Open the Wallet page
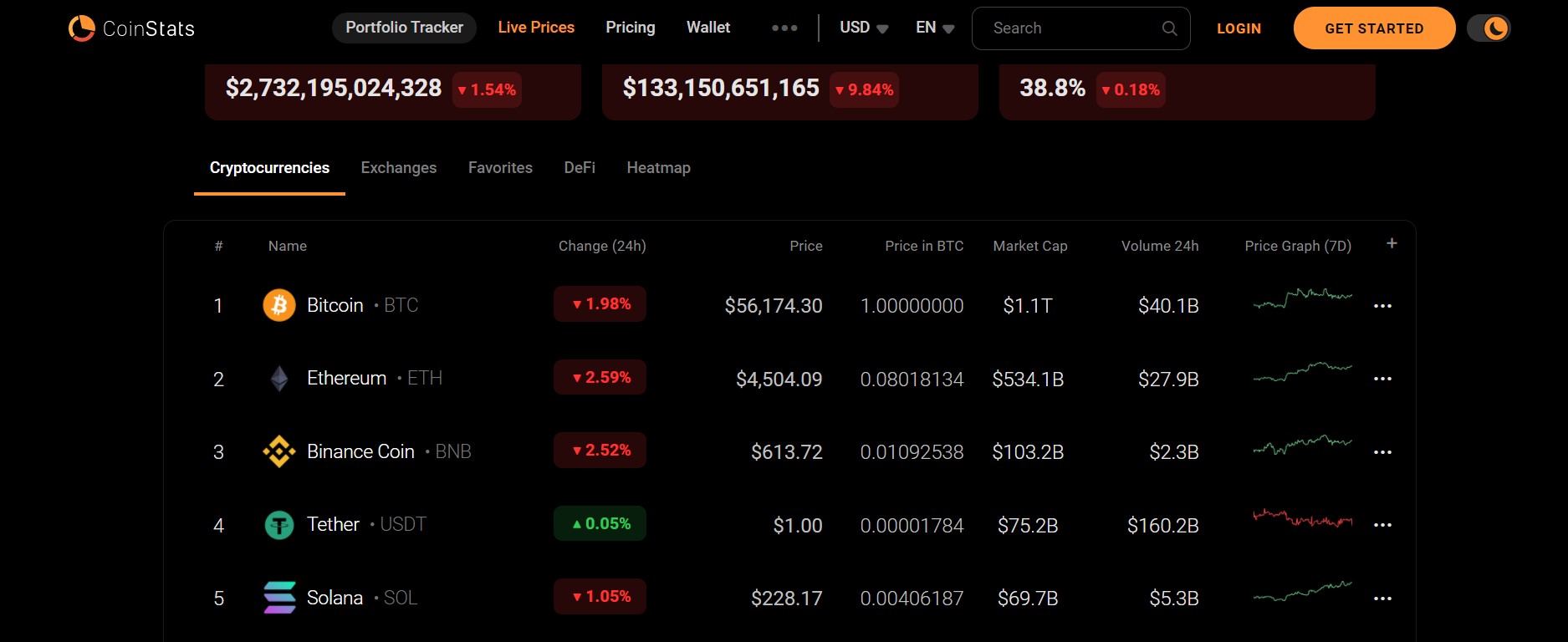Viewport: 1568px width, 642px height. (x=708, y=28)
